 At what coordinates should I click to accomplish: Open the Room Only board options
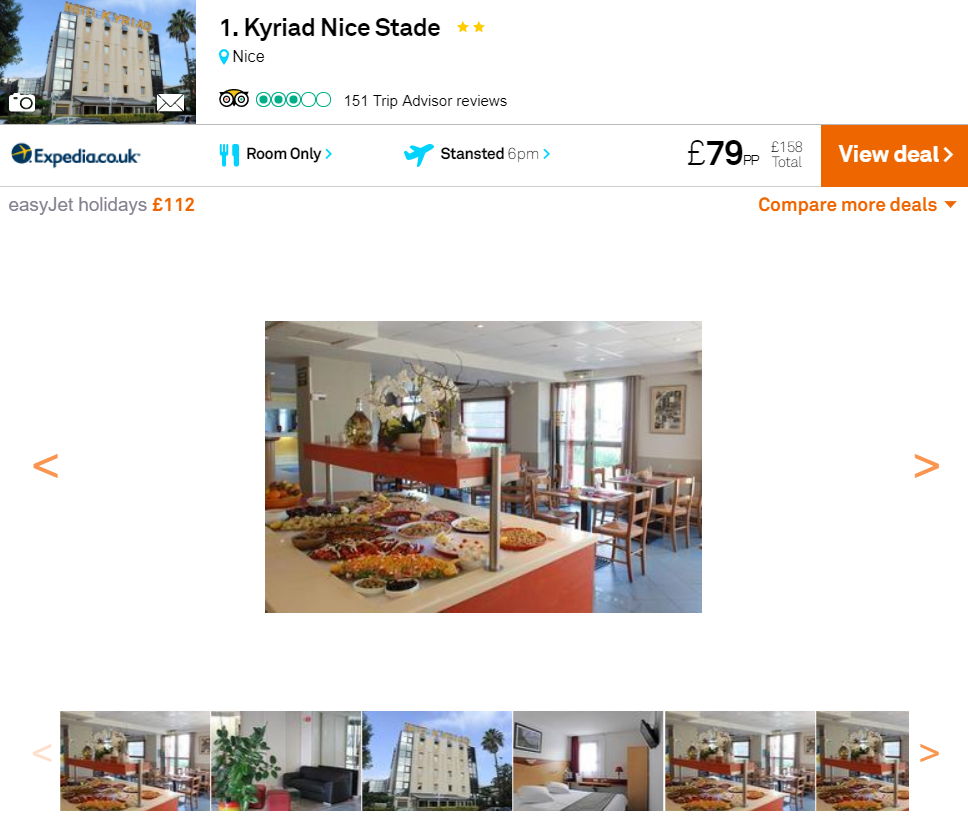289,154
